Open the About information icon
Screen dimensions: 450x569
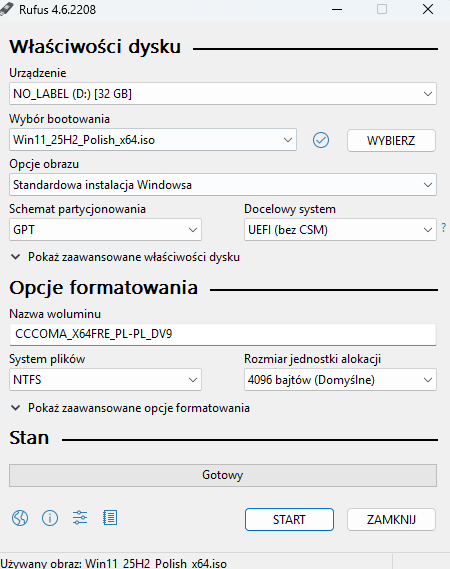pyautogui.click(x=50, y=518)
